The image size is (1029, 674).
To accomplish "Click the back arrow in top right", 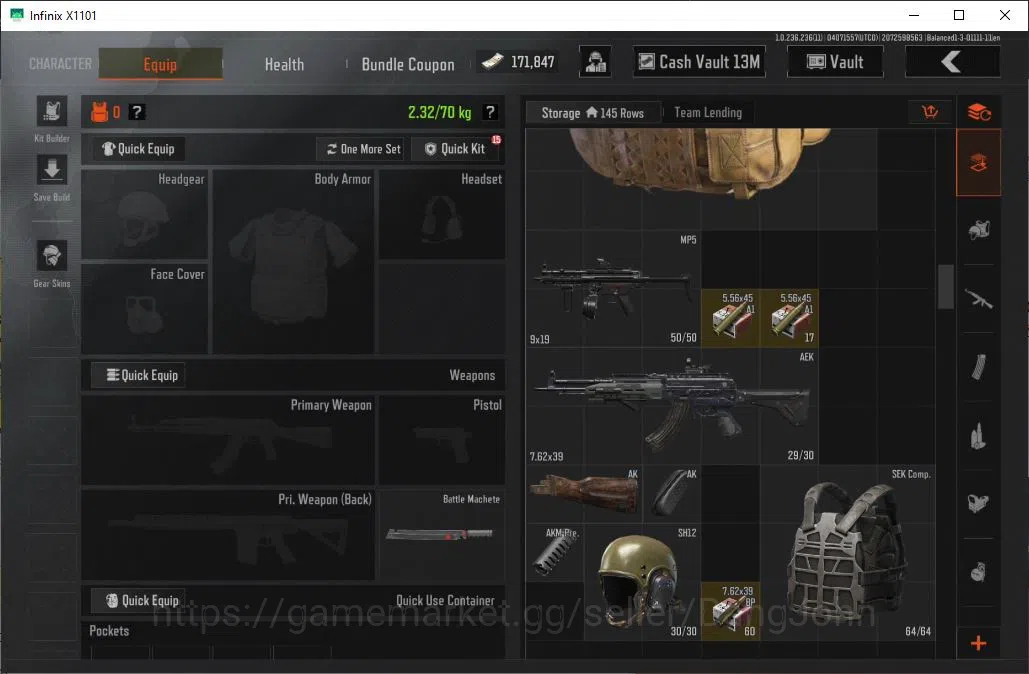I will pos(952,62).
